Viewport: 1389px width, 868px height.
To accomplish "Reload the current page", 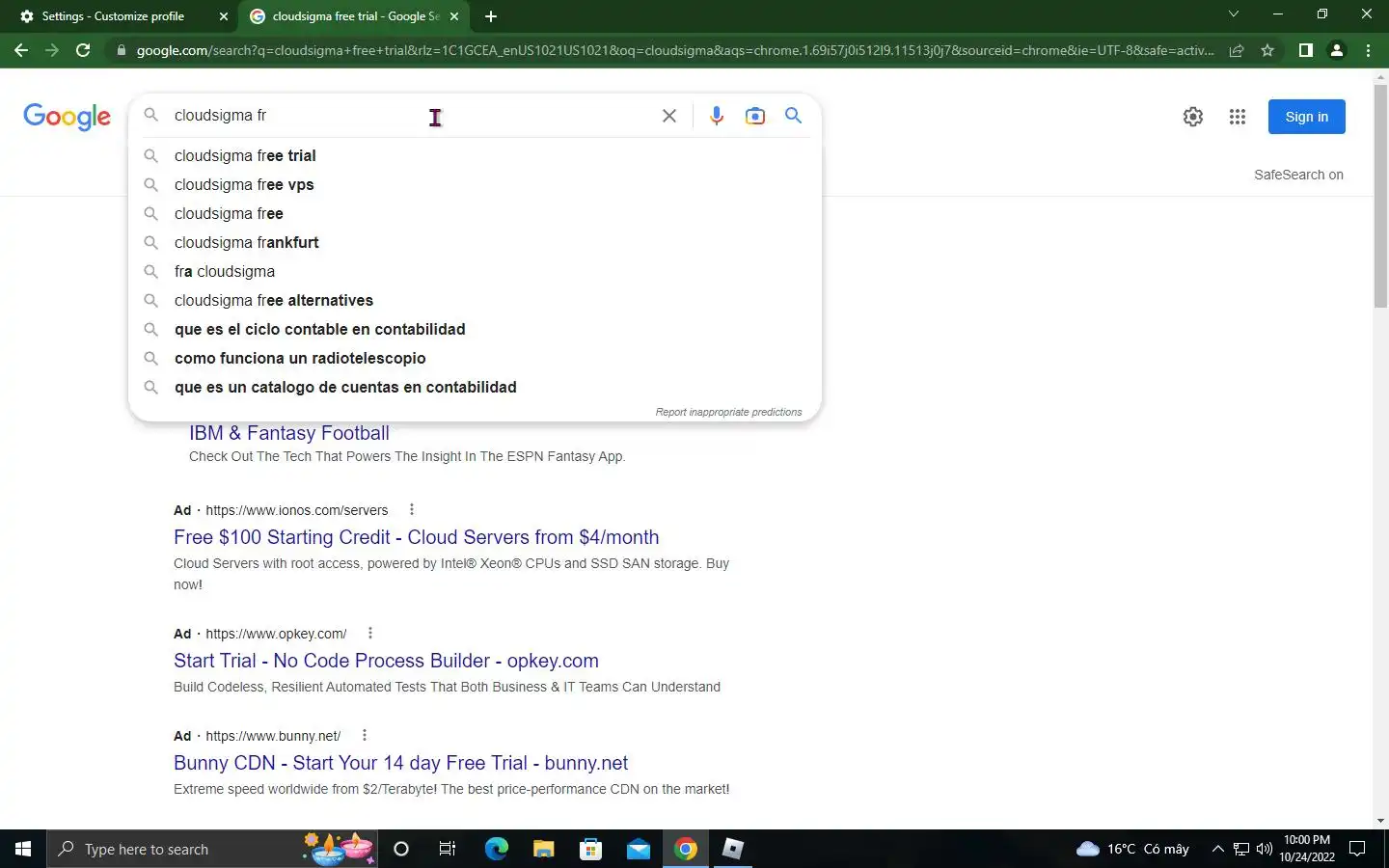I will point(83,50).
